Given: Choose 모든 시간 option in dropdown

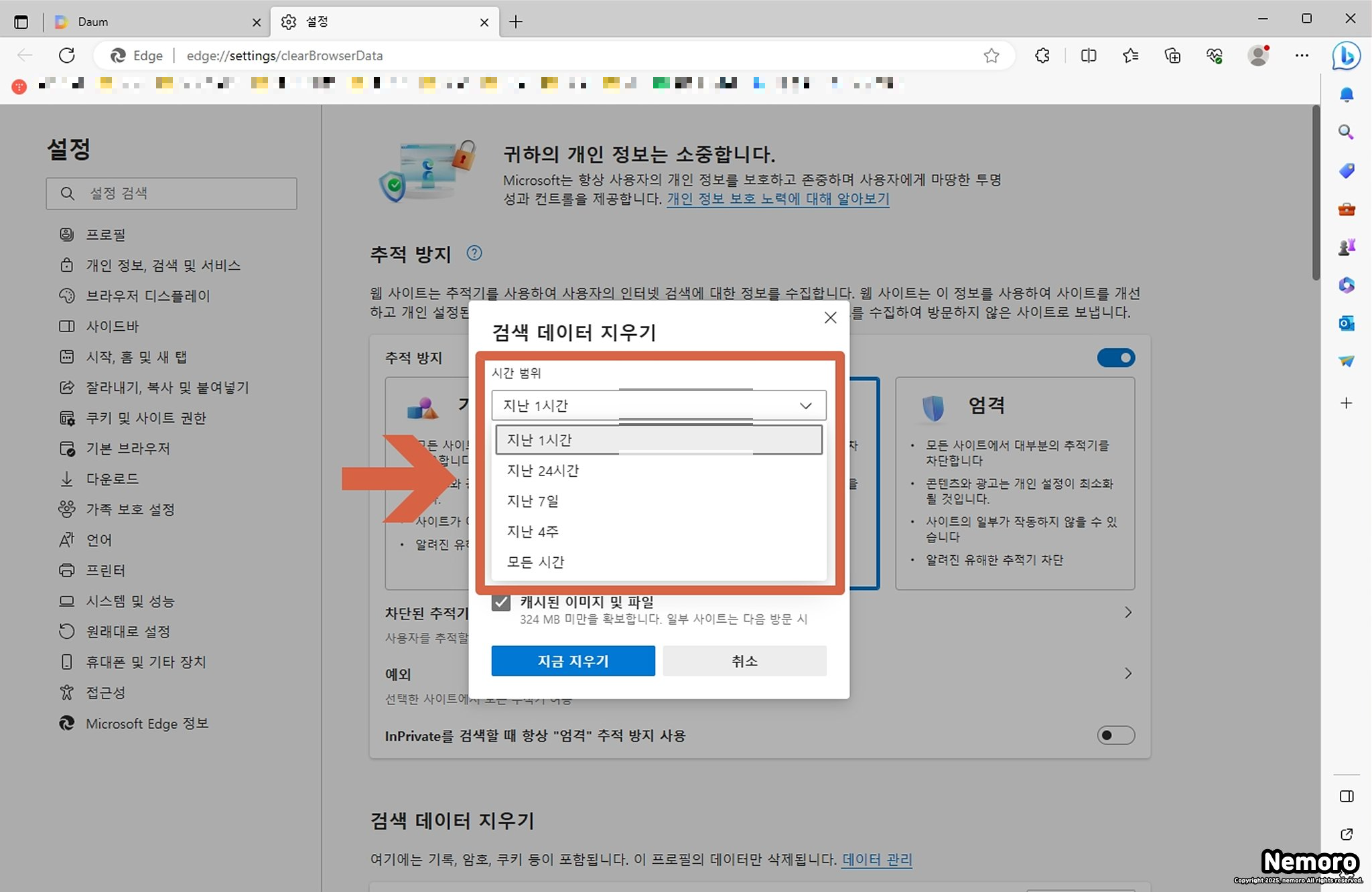Looking at the screenshot, I should pyautogui.click(x=535, y=562).
